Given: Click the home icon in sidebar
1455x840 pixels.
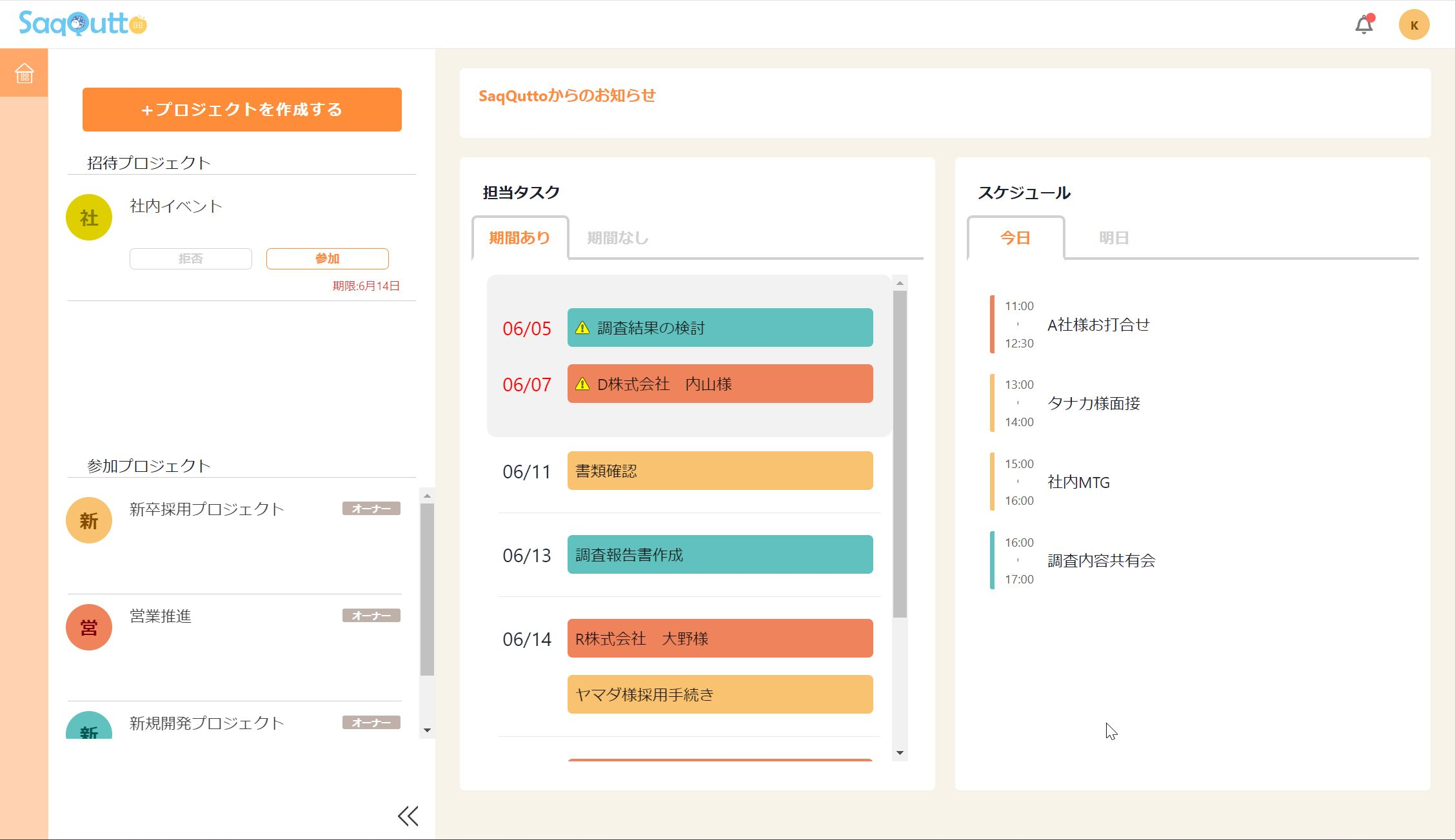Looking at the screenshot, I should click(24, 73).
